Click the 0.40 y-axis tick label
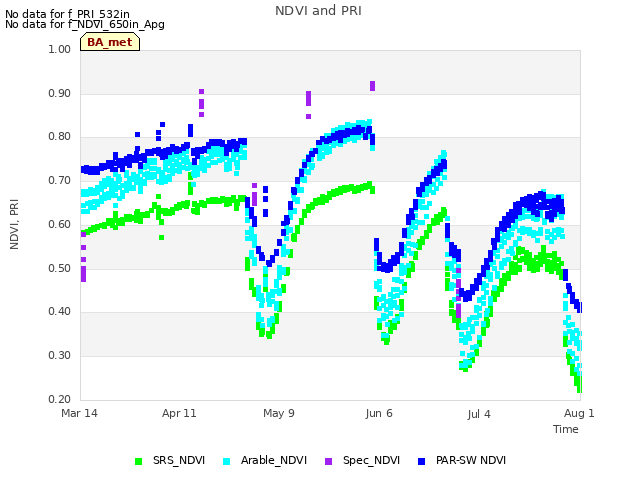 60,312
